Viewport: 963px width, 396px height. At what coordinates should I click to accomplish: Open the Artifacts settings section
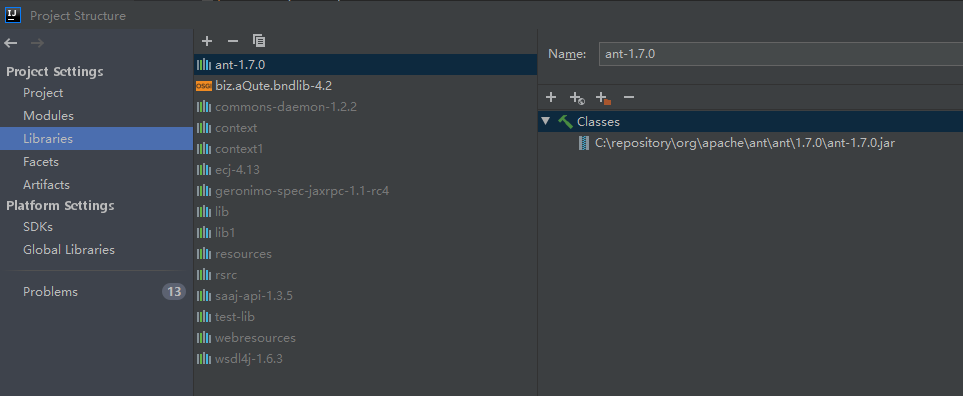[46, 185]
